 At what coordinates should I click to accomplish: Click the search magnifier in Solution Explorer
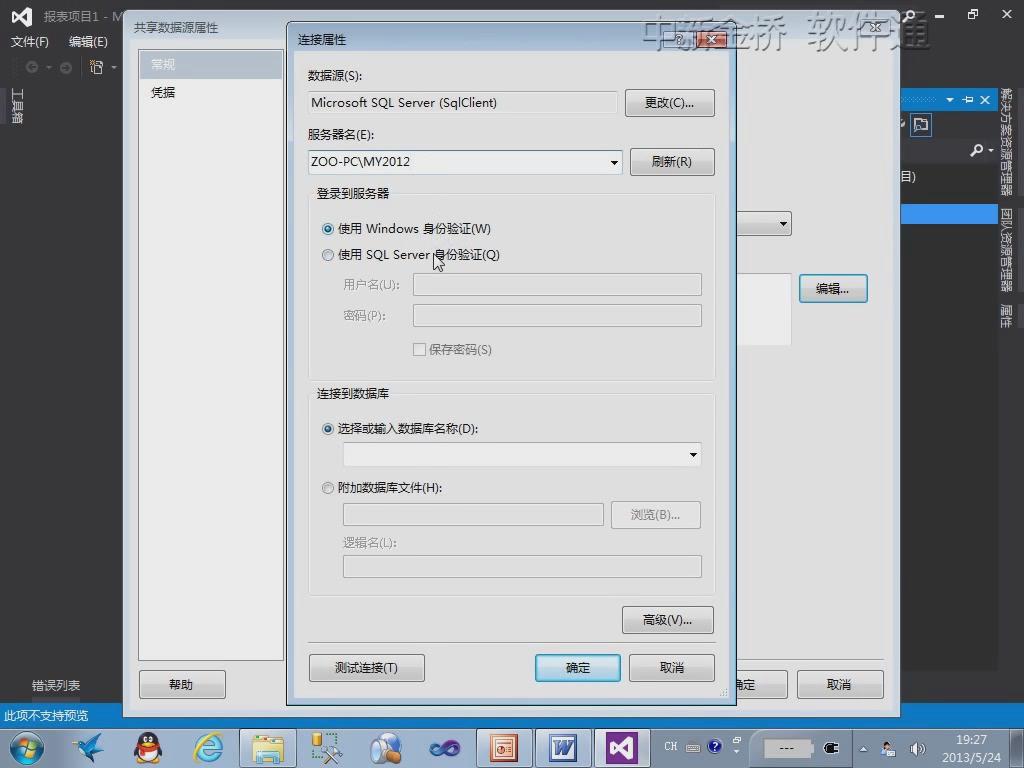click(x=976, y=150)
